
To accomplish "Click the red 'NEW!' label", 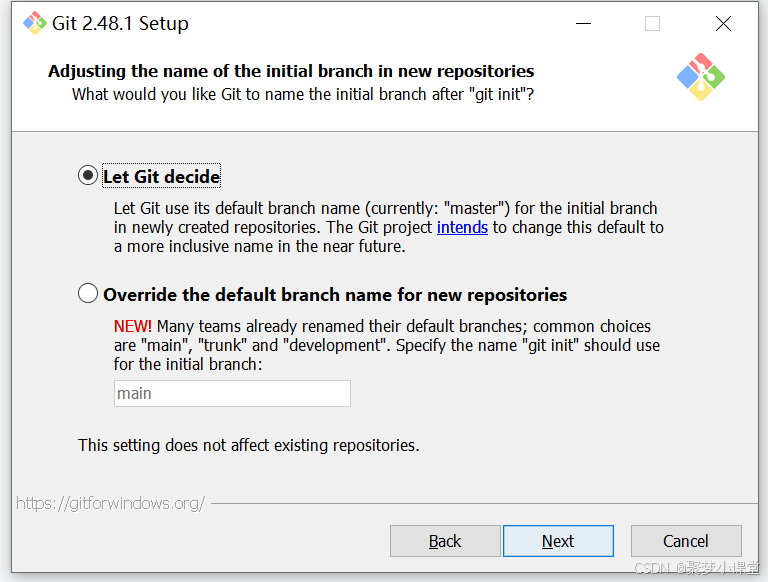I will coord(133,326).
